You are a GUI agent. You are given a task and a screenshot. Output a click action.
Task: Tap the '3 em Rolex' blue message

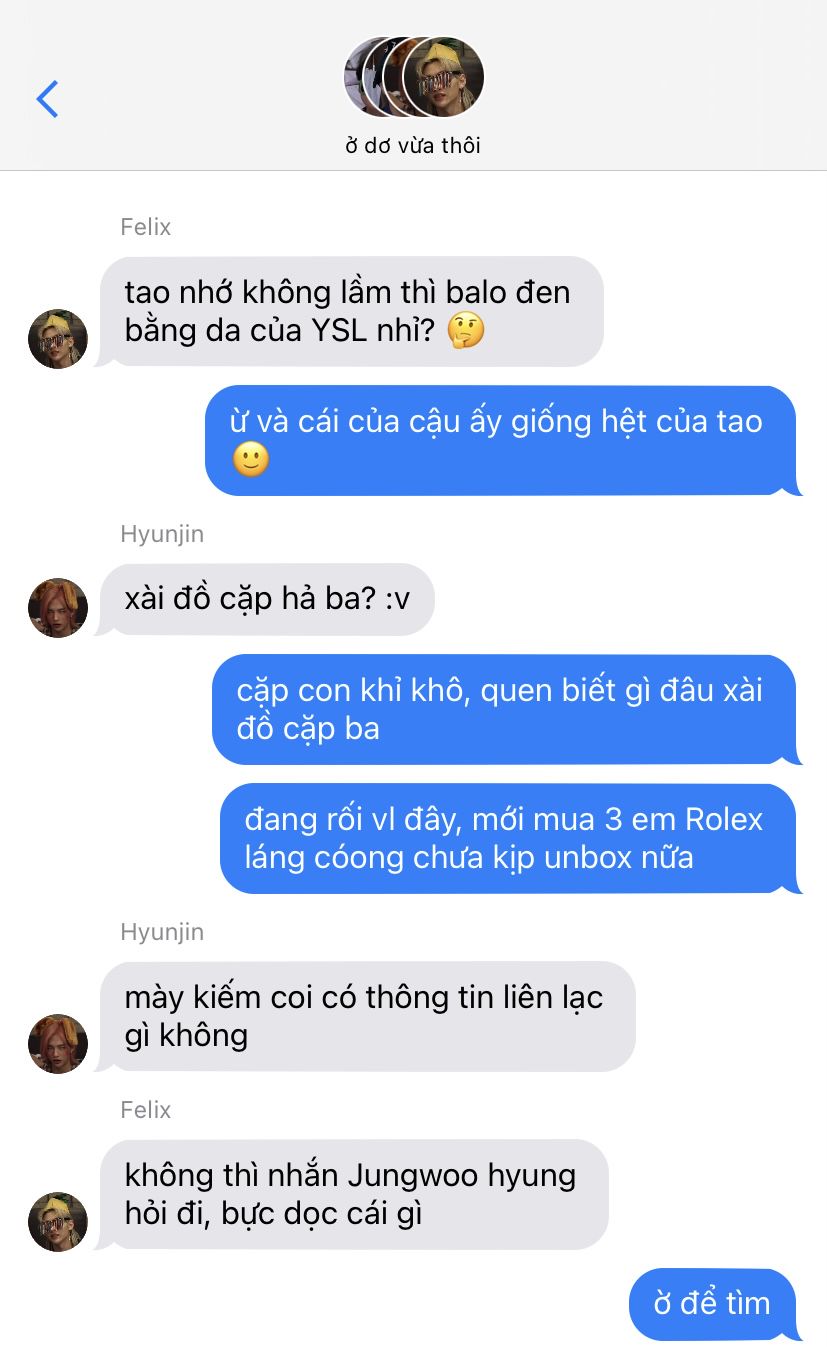point(508,838)
